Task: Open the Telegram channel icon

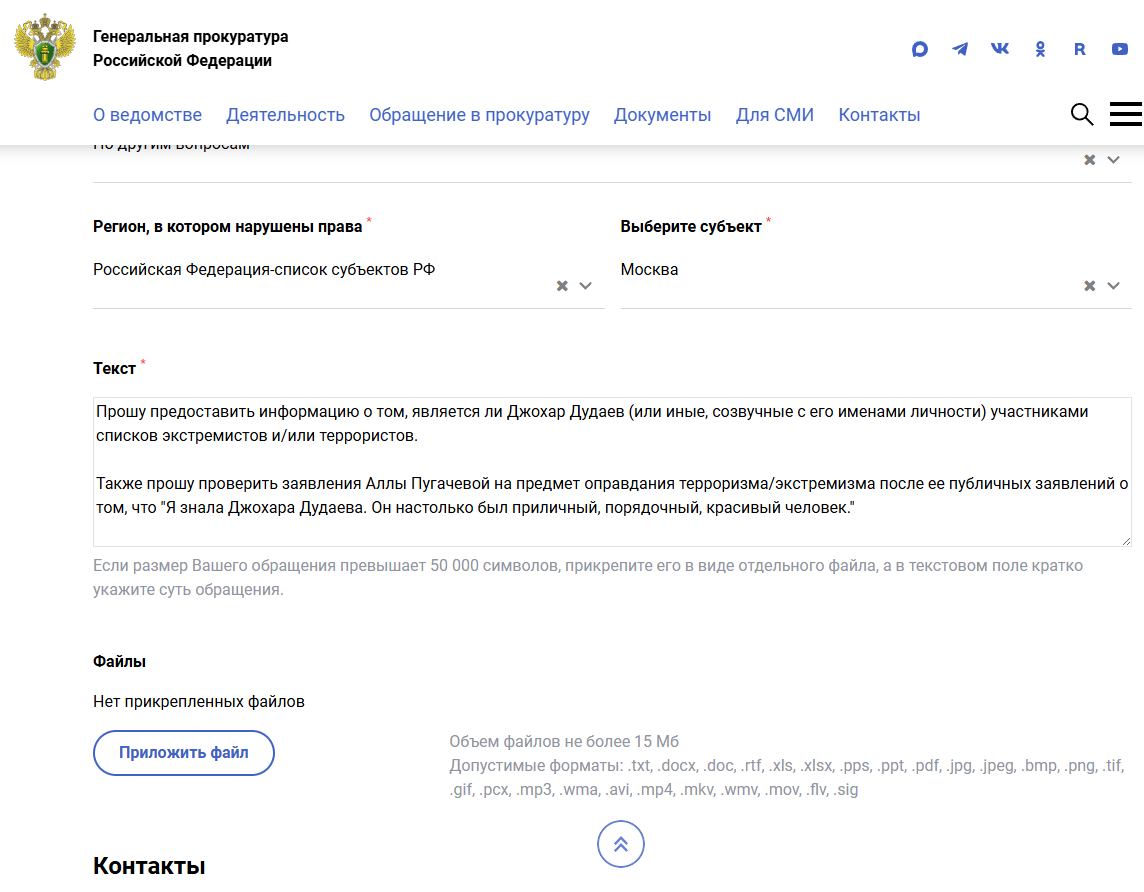Action: (960, 49)
